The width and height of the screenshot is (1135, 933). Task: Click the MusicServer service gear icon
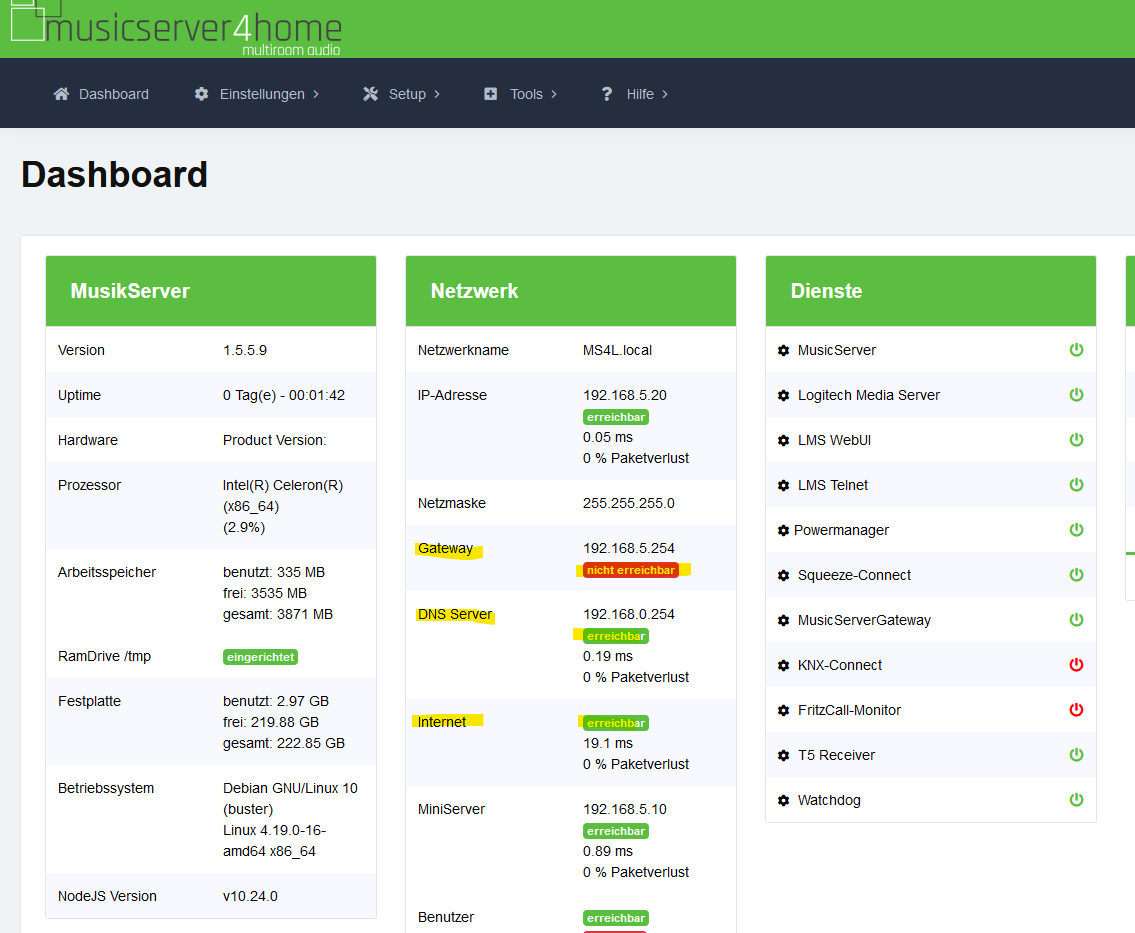(783, 350)
